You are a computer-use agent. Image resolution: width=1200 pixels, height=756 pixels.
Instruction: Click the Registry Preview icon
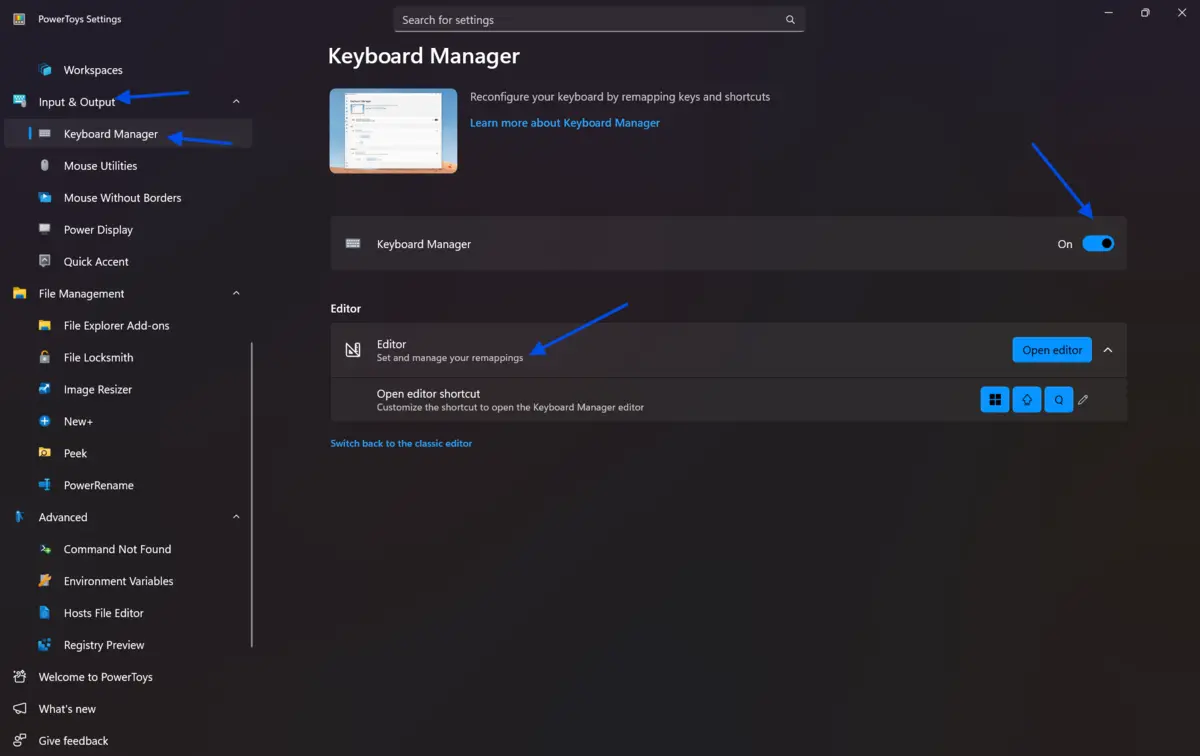point(45,645)
